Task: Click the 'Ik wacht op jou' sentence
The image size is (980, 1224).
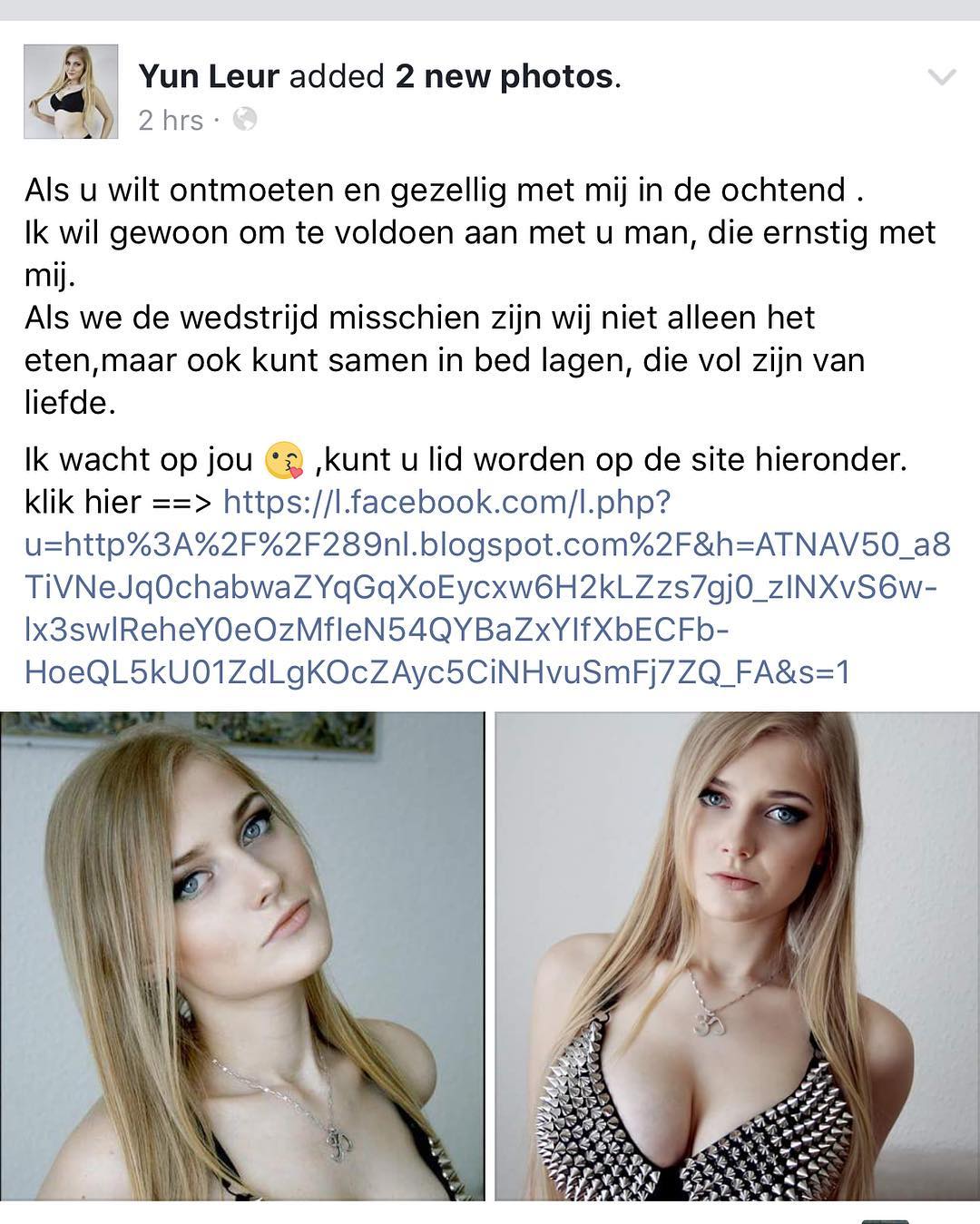Action: pyautogui.click(x=138, y=460)
